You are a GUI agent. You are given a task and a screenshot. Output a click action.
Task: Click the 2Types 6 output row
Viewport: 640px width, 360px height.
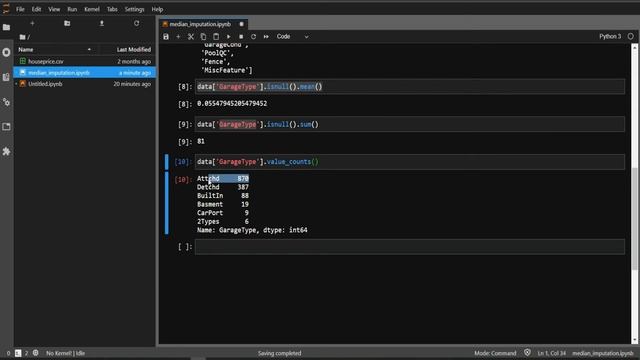coord(223,222)
